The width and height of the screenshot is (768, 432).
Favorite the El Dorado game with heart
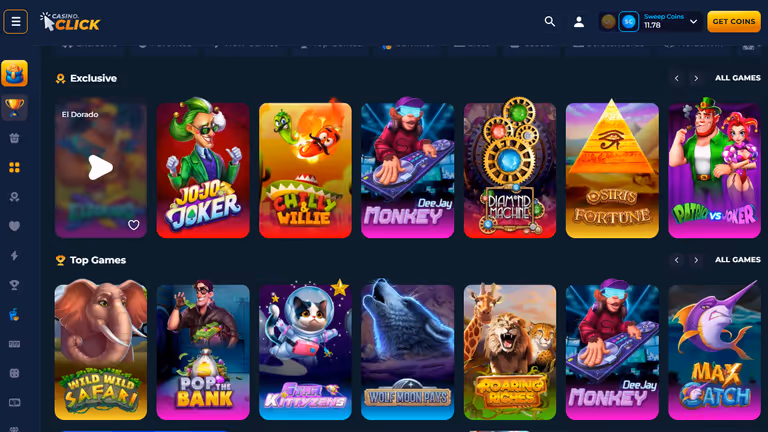coord(133,225)
